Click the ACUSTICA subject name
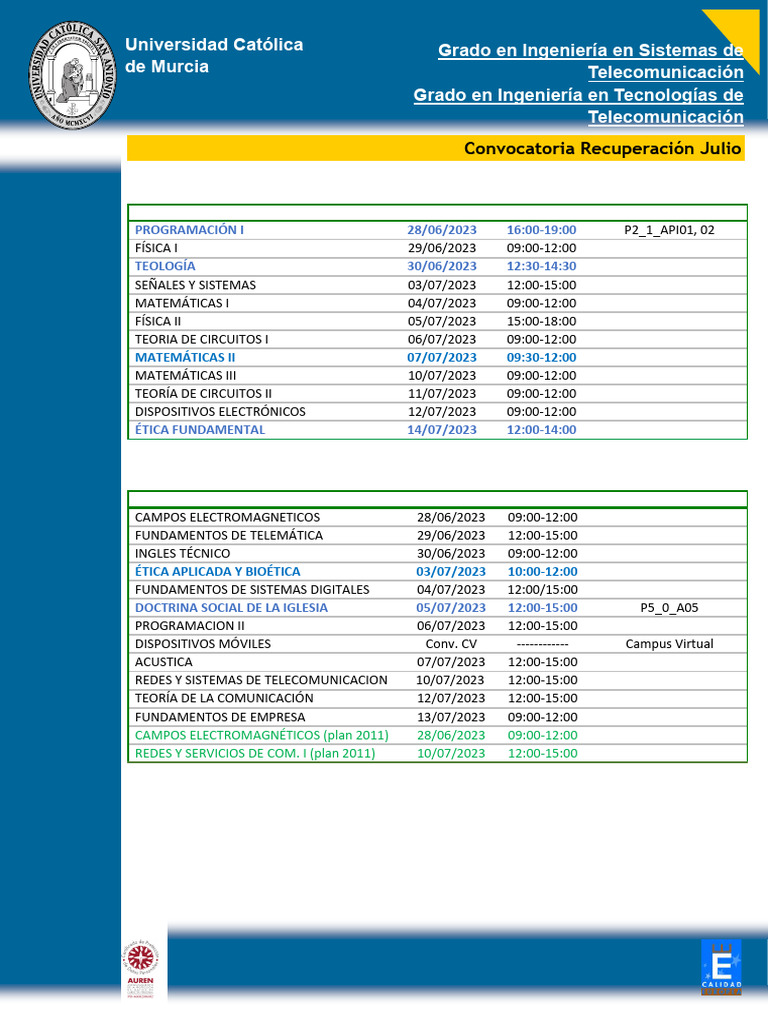 tap(163, 662)
